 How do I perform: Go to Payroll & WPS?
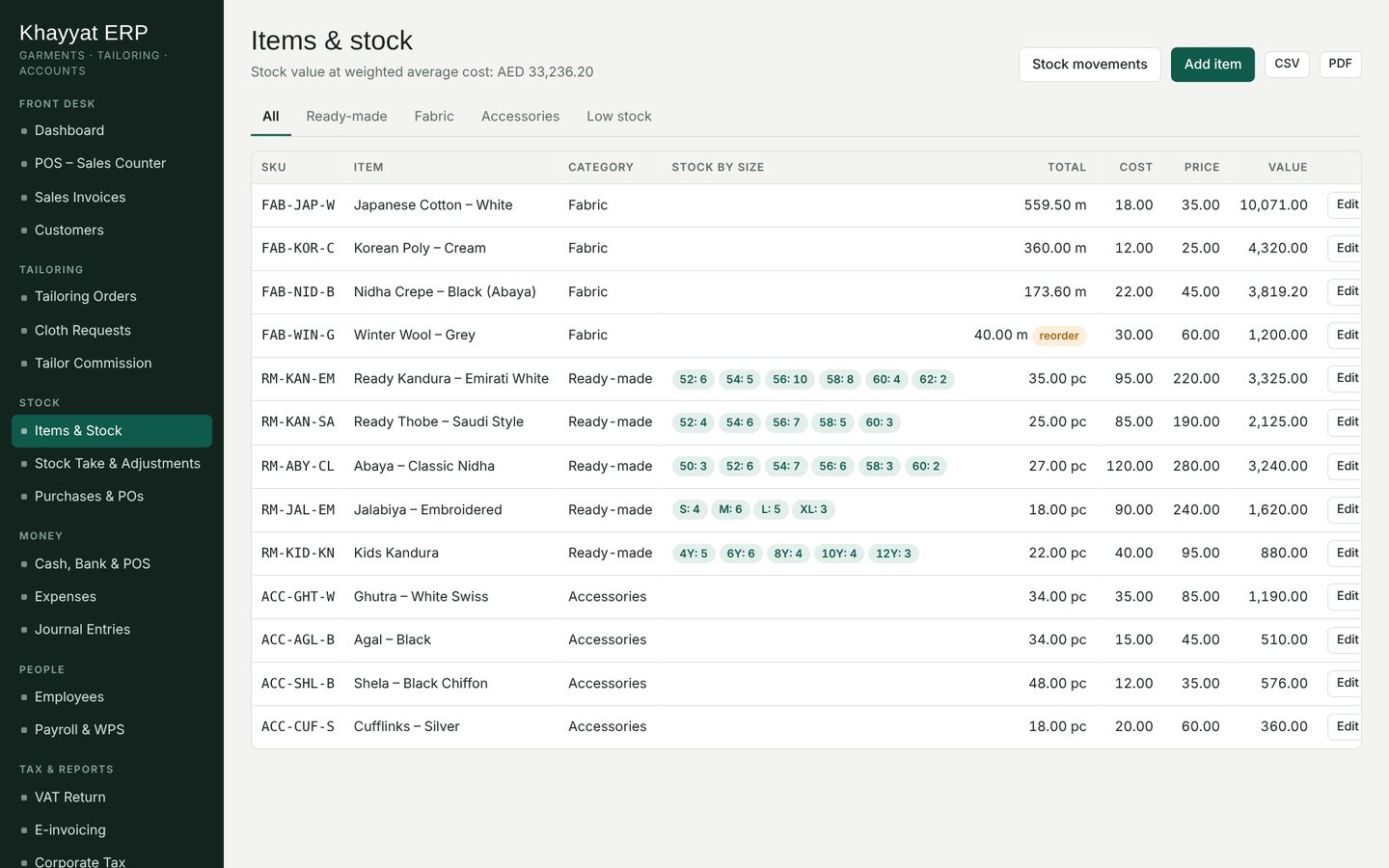112,729
